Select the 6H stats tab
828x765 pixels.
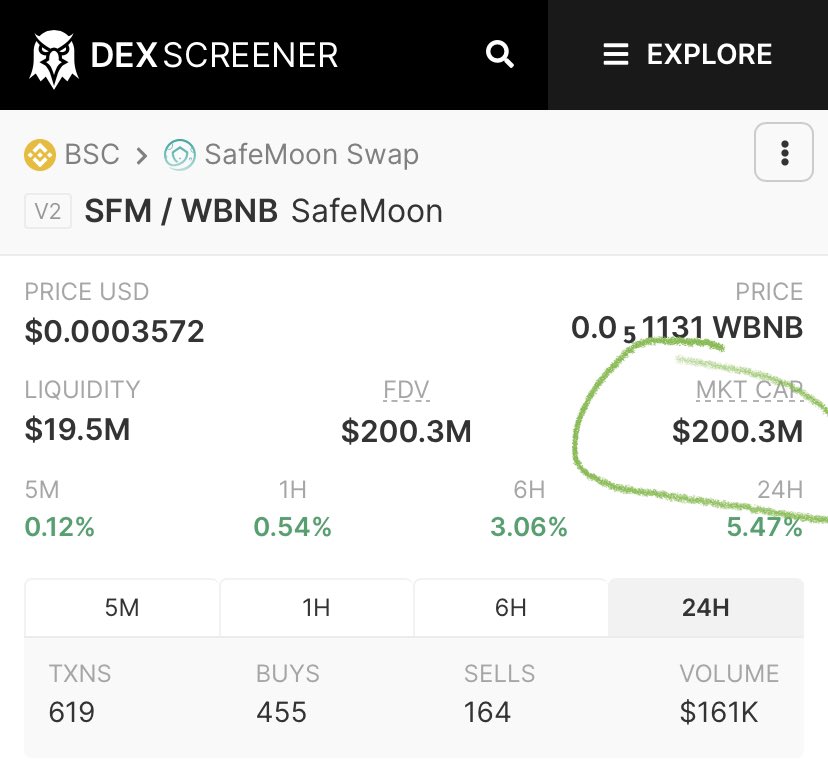[511, 608]
